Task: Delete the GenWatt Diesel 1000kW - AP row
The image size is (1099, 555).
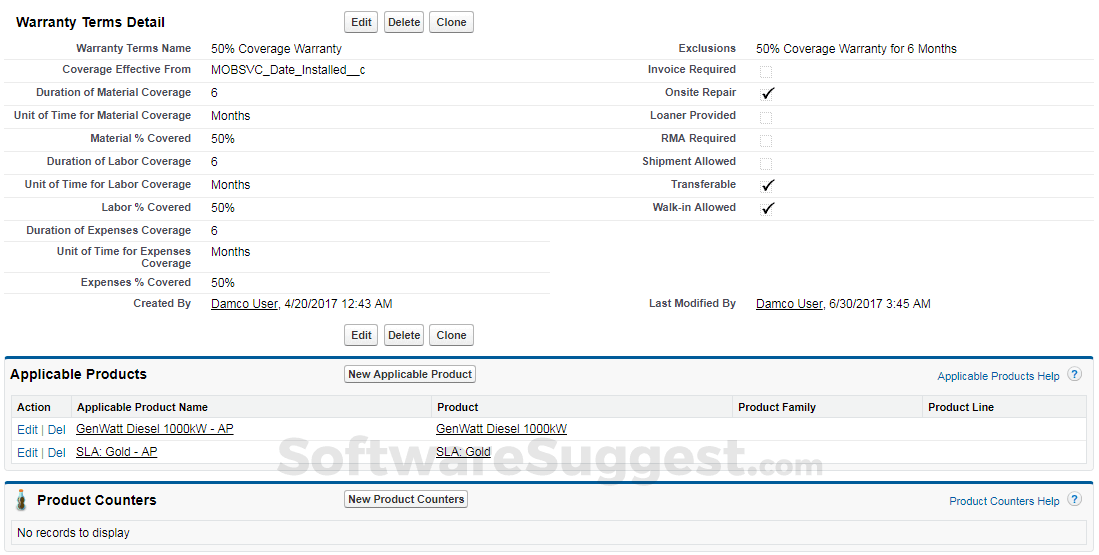Action: click(56, 430)
